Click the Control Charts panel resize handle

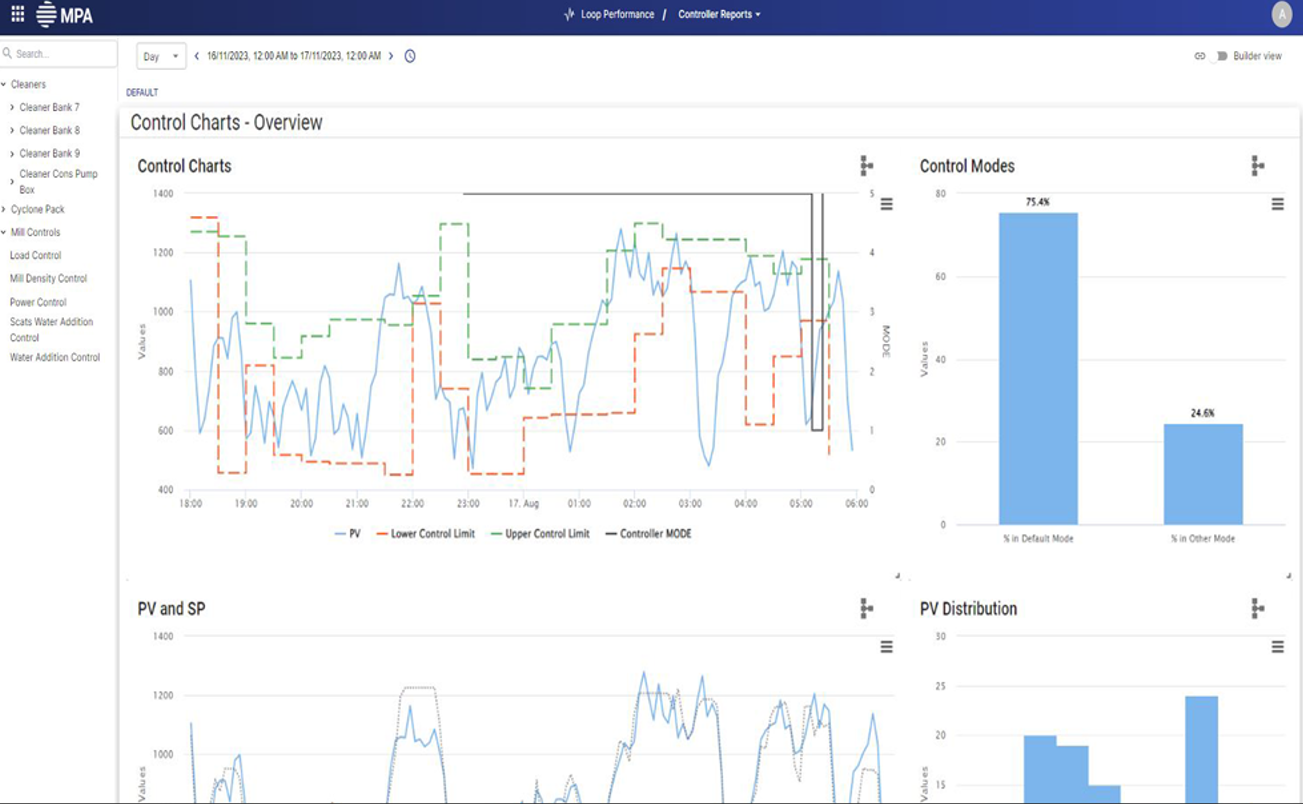pyautogui.click(x=896, y=575)
